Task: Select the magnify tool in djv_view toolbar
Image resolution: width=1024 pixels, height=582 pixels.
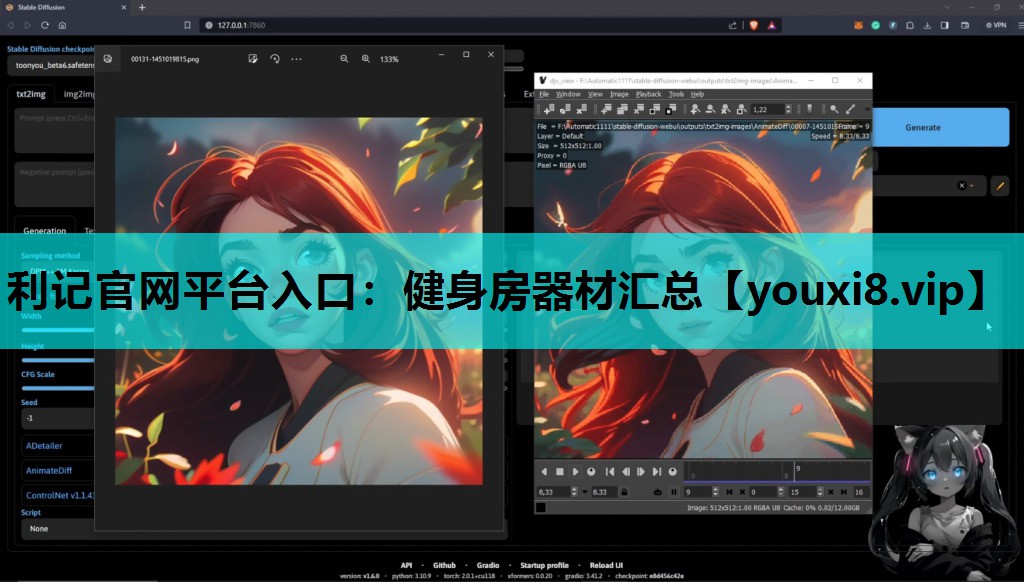Action: point(834,109)
